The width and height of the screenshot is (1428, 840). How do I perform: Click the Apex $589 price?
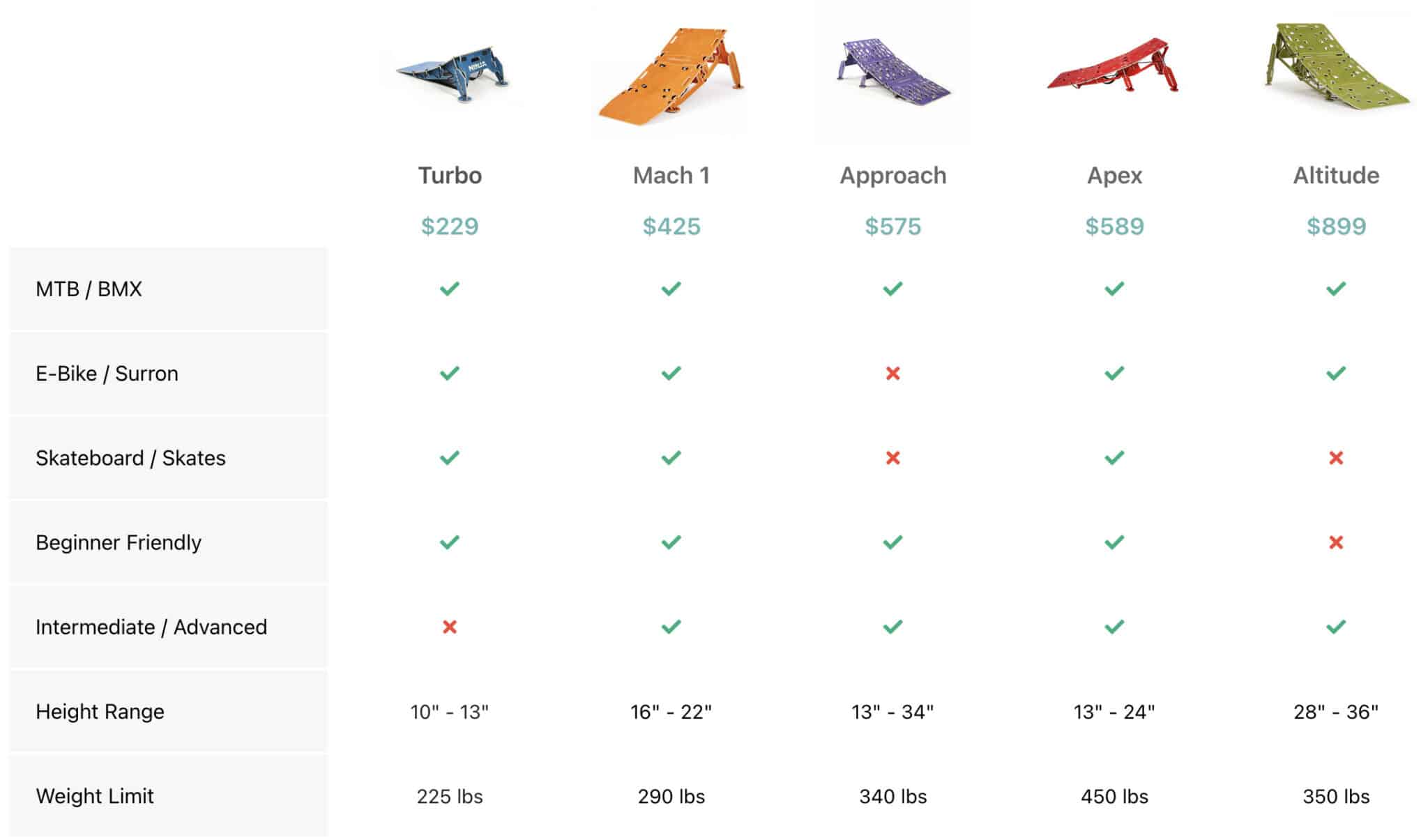(x=1114, y=227)
